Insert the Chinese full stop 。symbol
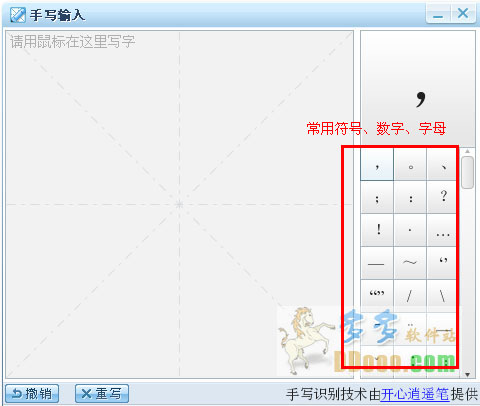Image resolution: width=480 pixels, height=406 pixels. 410,165
